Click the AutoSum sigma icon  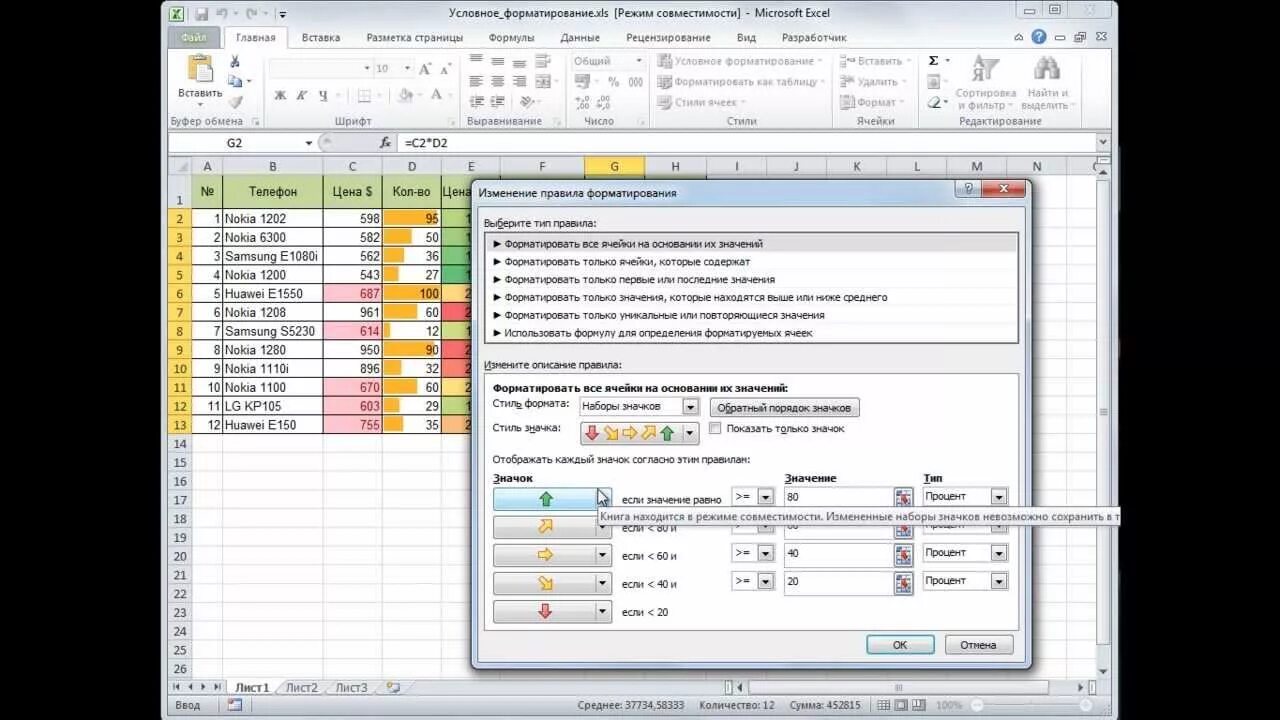click(x=934, y=61)
